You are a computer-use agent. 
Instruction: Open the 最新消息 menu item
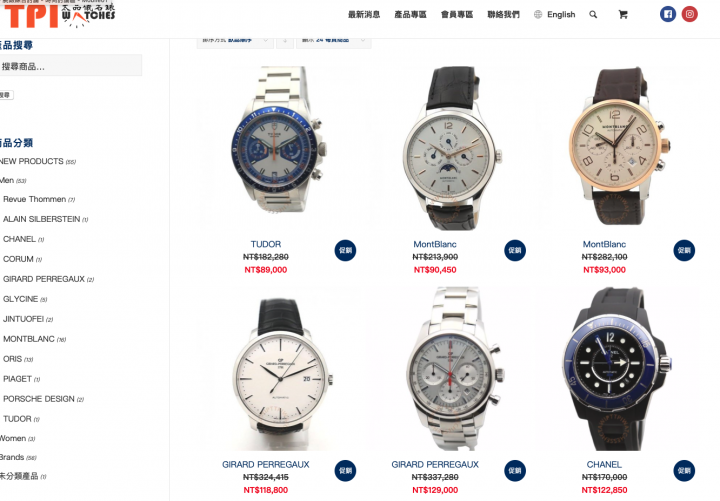tap(364, 15)
